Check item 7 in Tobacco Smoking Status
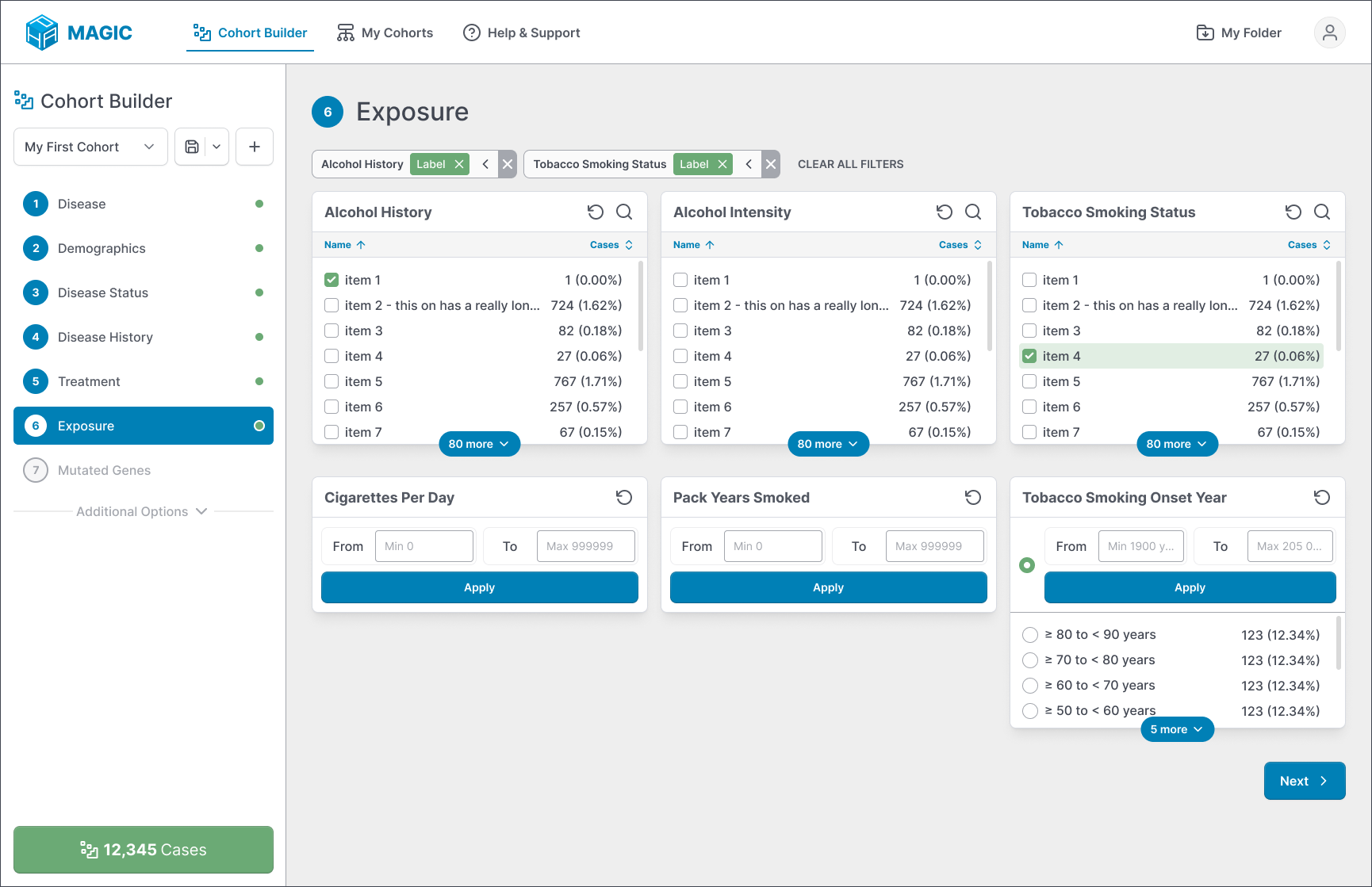Viewport: 1372px width, 887px height. click(x=1029, y=432)
